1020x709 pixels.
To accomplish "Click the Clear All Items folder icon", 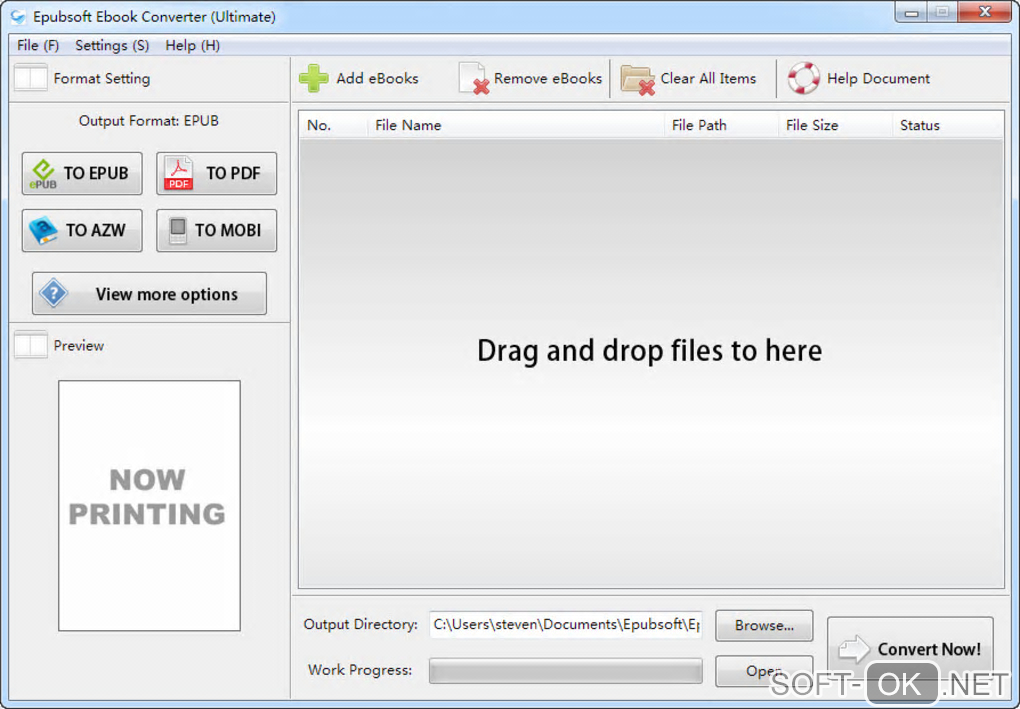I will click(x=637, y=80).
